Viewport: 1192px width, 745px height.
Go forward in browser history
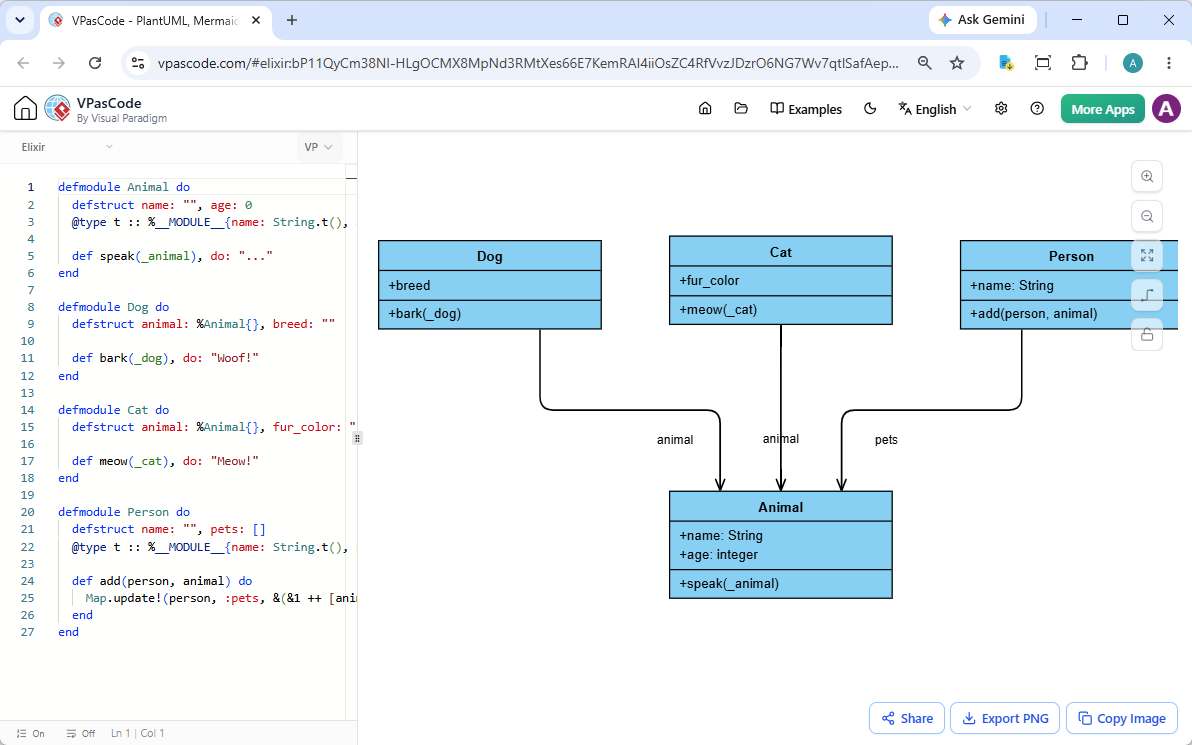point(59,63)
